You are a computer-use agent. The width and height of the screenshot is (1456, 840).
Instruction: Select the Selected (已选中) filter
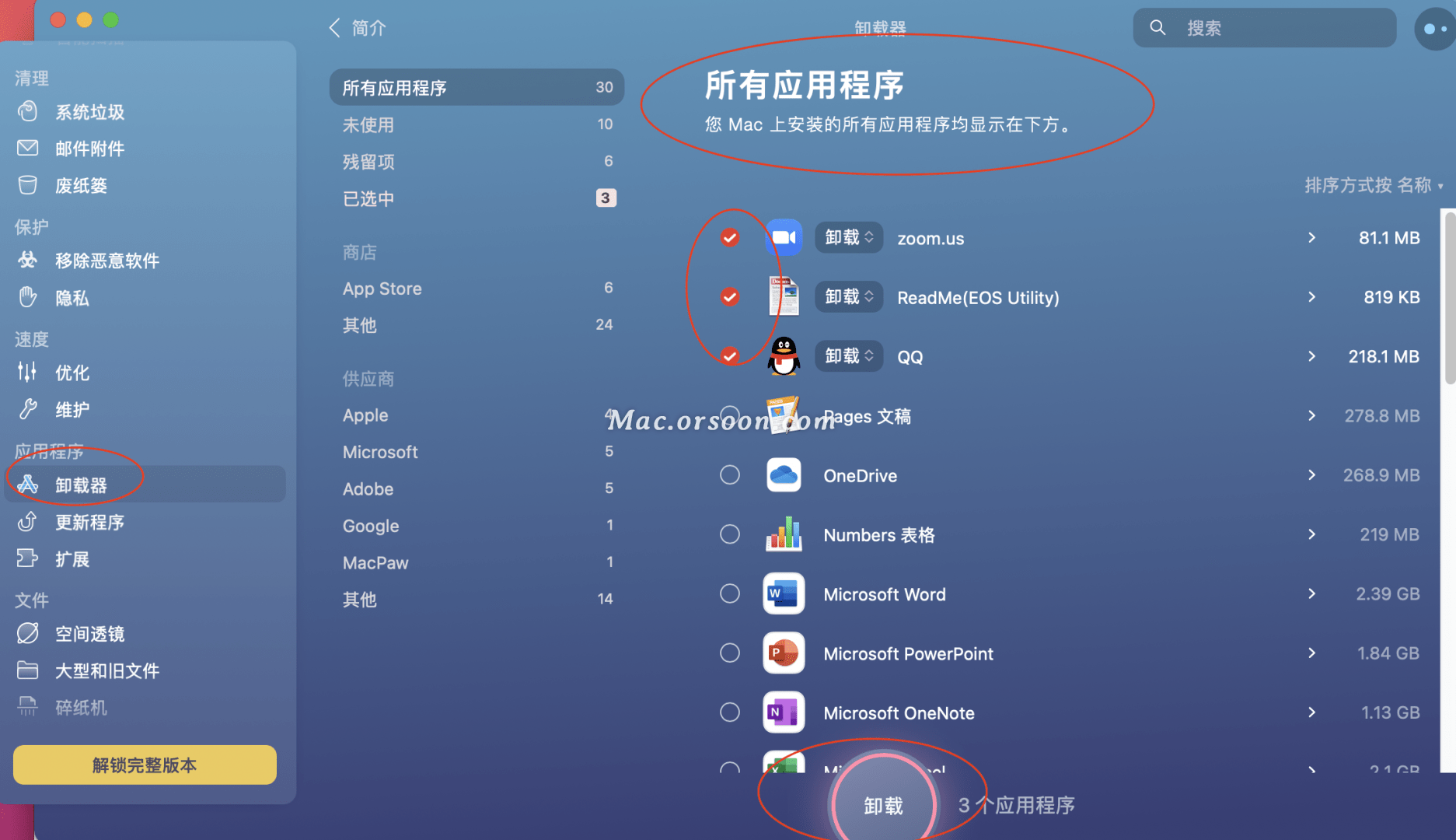477,198
